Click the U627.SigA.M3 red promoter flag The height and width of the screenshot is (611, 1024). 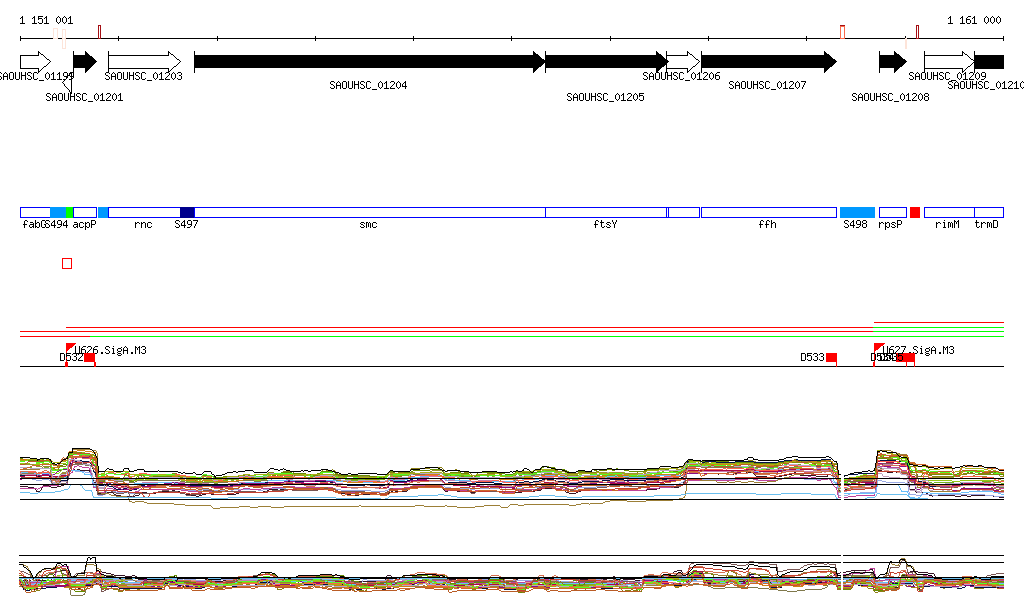pyautogui.click(x=878, y=347)
